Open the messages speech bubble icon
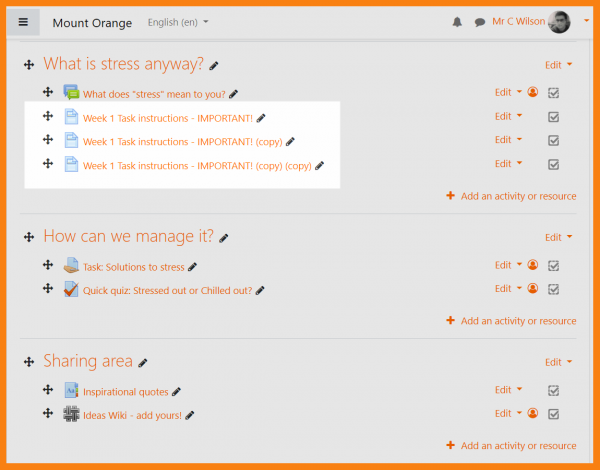The width and height of the screenshot is (600, 470). (x=480, y=22)
